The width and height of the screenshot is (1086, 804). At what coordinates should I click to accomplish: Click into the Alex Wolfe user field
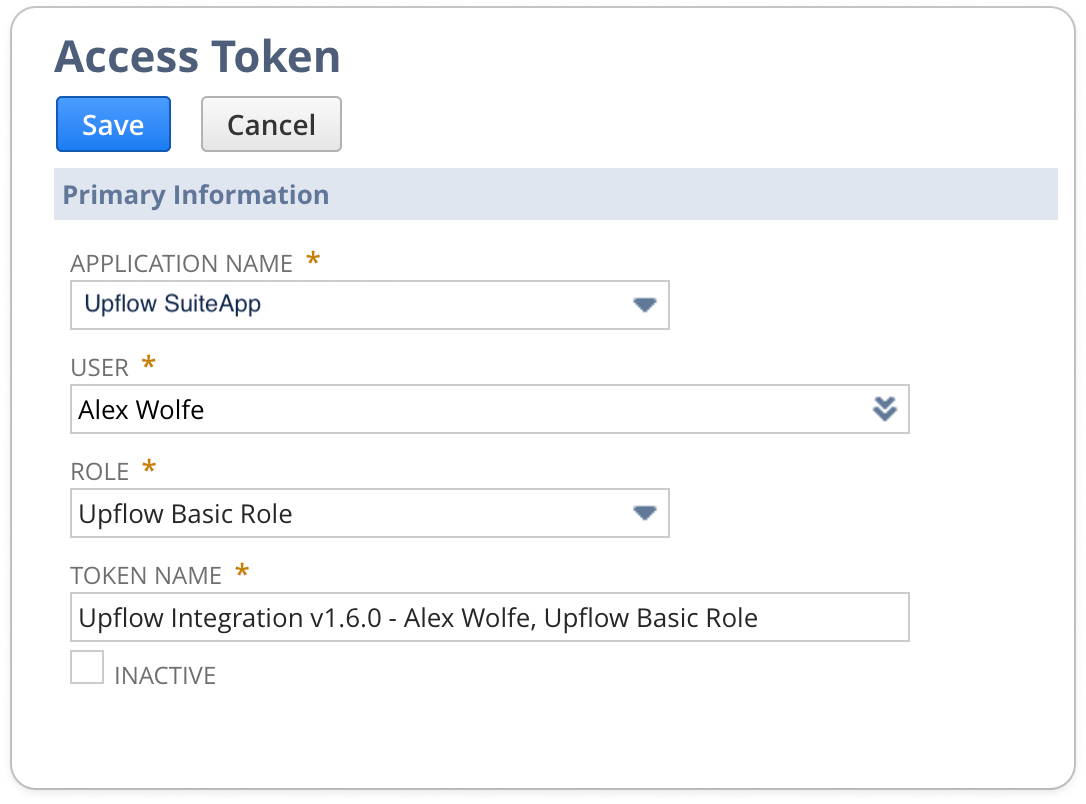tap(490, 409)
